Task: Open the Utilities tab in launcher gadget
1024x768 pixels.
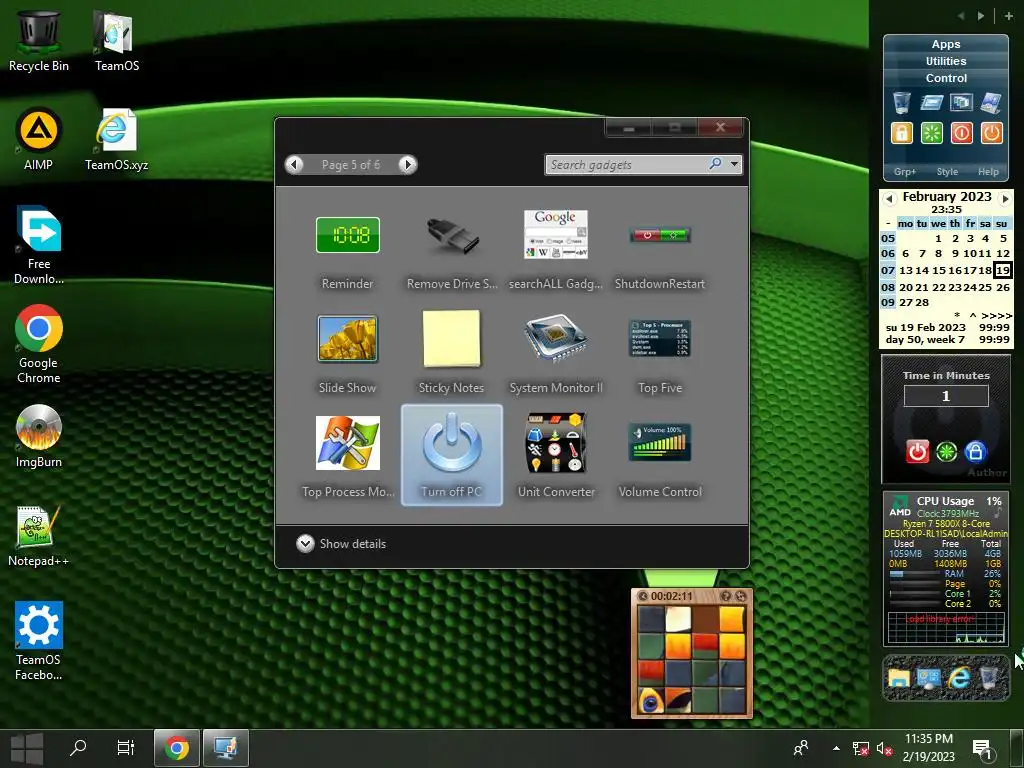Action: click(x=946, y=61)
